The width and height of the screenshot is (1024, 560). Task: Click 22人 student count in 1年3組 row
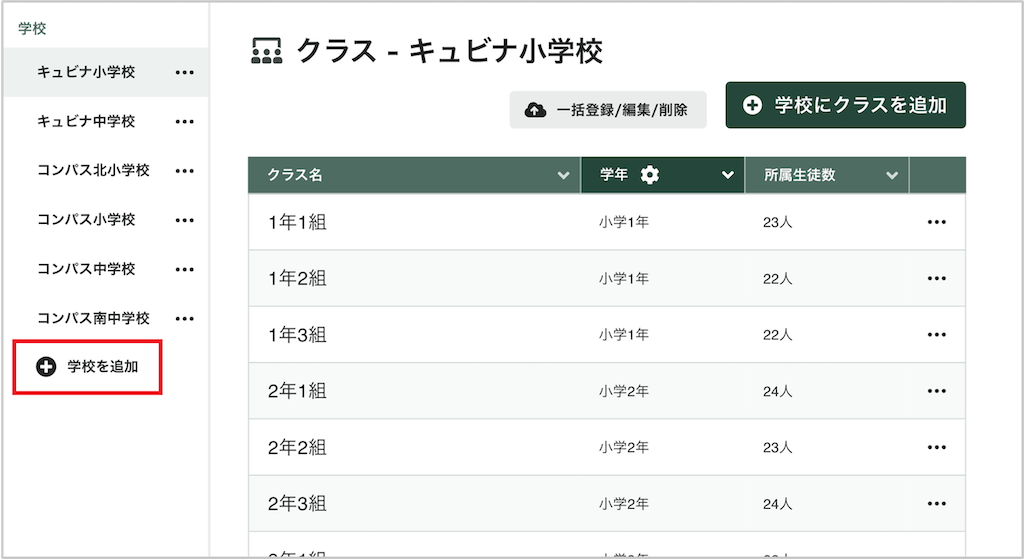777,335
